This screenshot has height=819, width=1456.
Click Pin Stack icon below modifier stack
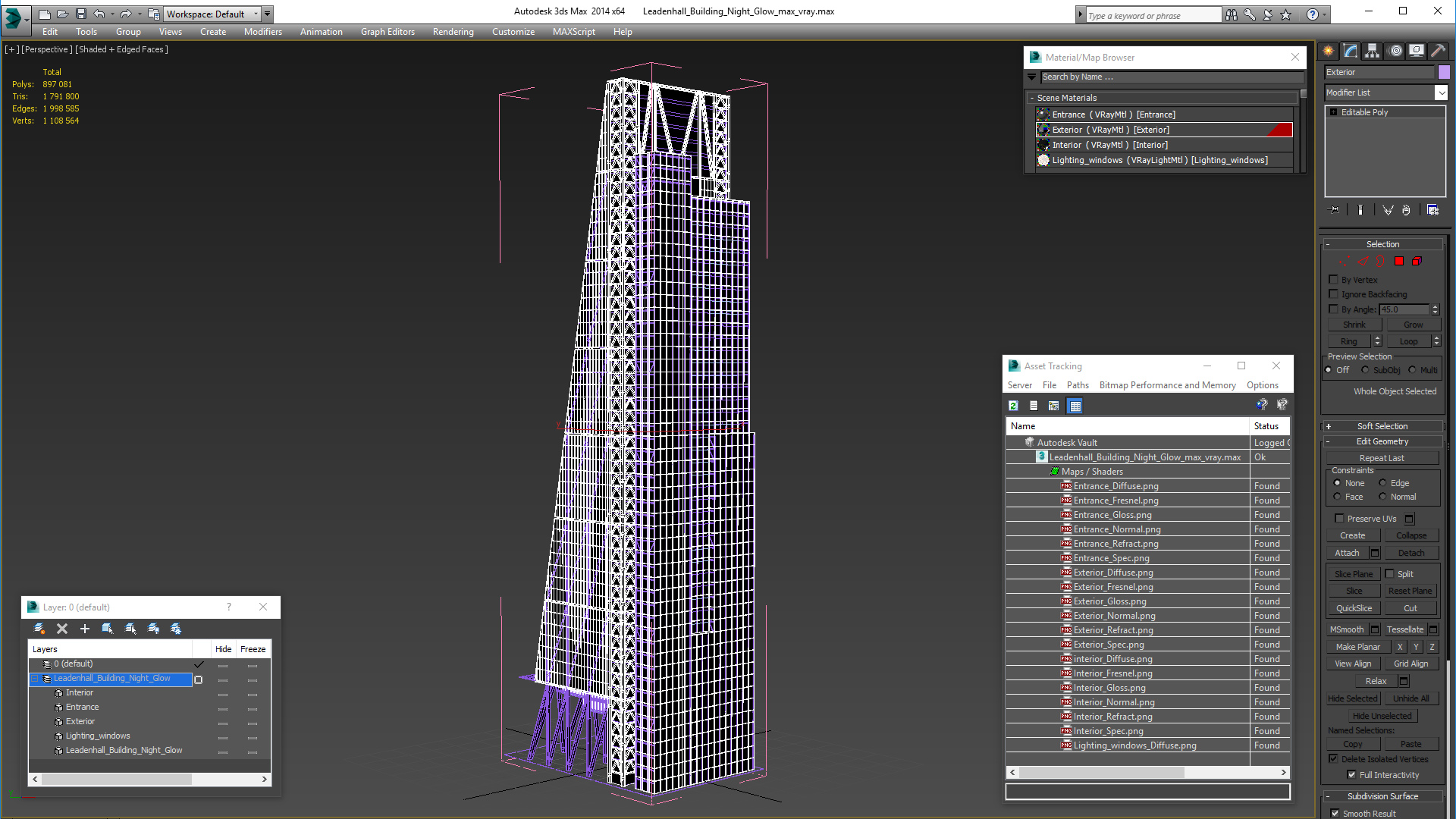1335,210
